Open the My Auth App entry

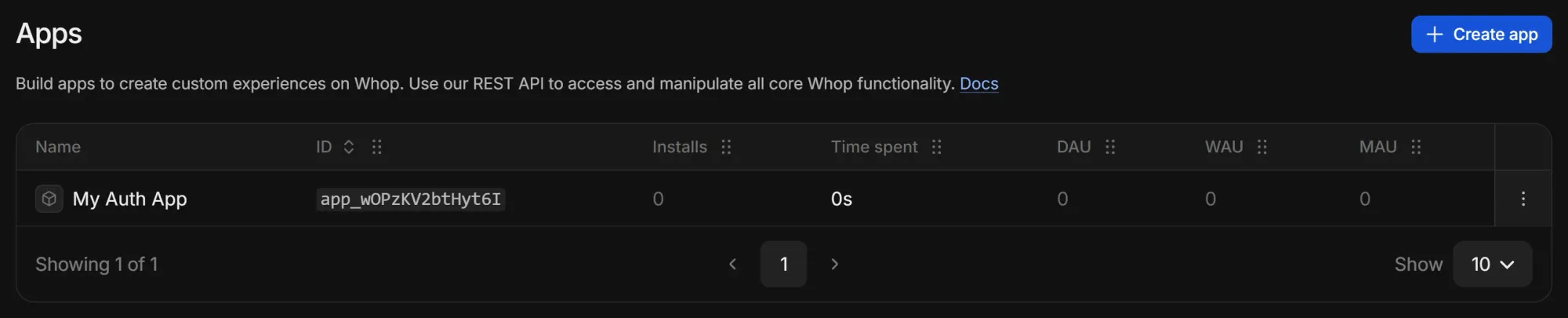129,199
